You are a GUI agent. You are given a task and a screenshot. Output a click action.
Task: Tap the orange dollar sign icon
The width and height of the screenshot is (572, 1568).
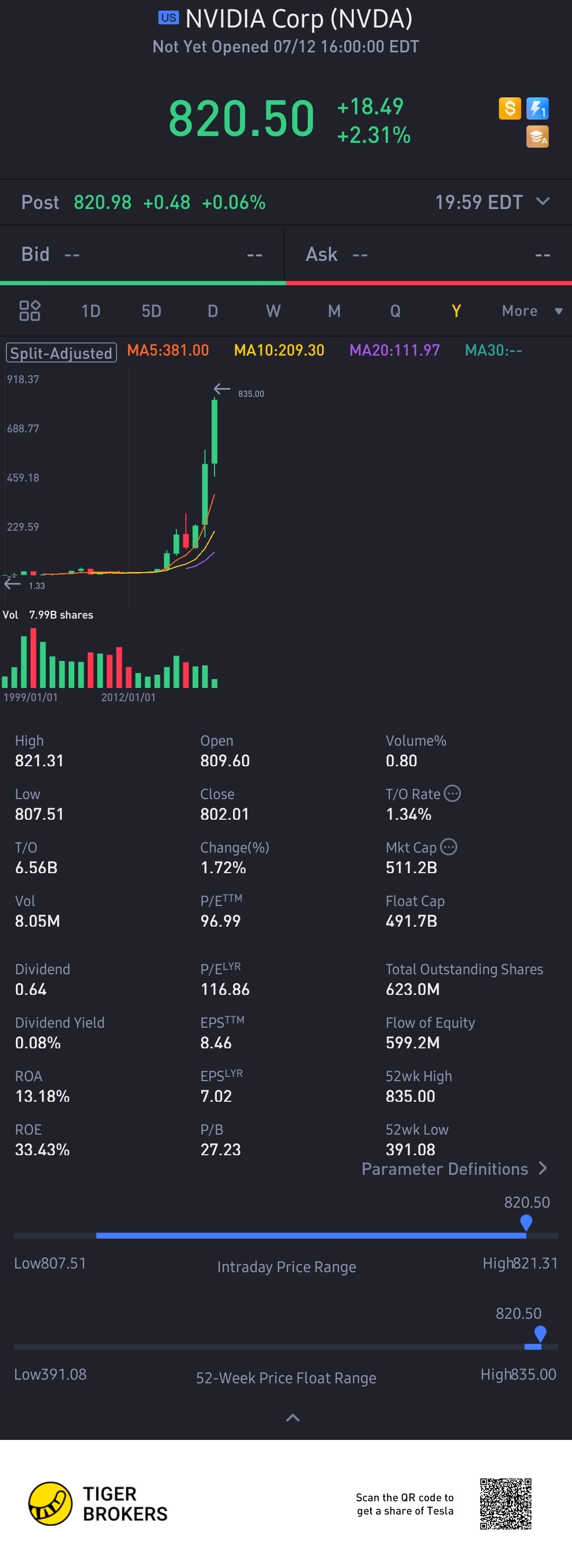[x=510, y=108]
